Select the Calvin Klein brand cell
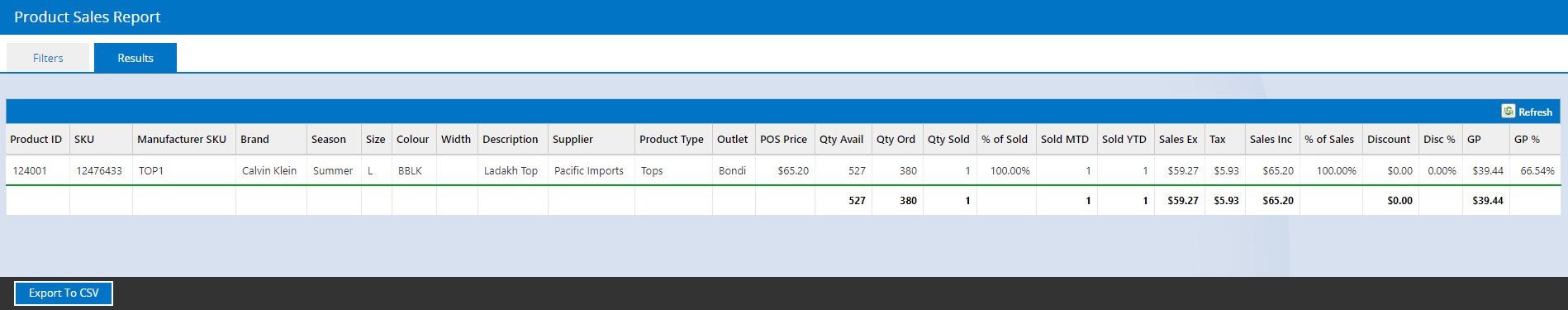Viewport: 1568px width, 310px height. 271,170
